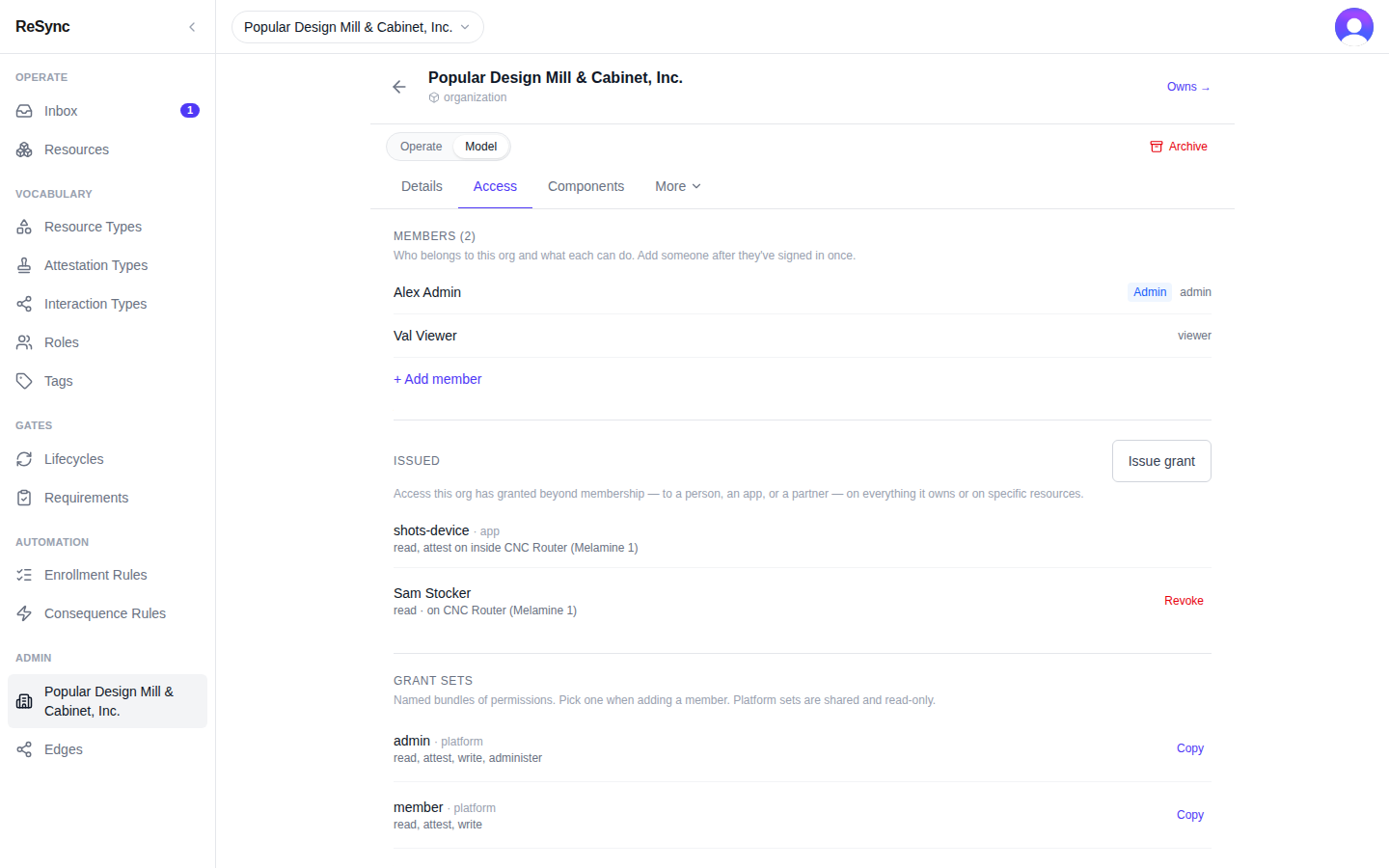Open the Details tab
This screenshot has height=868, width=1389.
pyautogui.click(x=422, y=186)
